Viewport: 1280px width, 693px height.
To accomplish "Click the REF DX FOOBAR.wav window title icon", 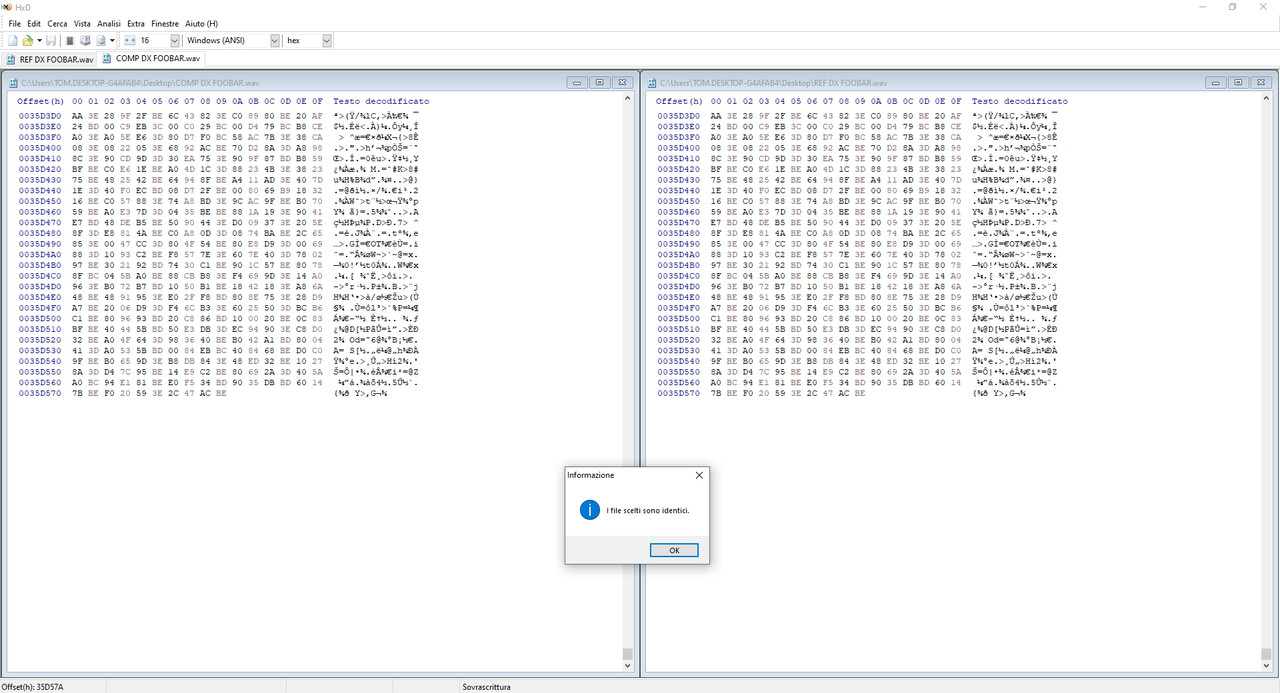I will tap(652, 83).
